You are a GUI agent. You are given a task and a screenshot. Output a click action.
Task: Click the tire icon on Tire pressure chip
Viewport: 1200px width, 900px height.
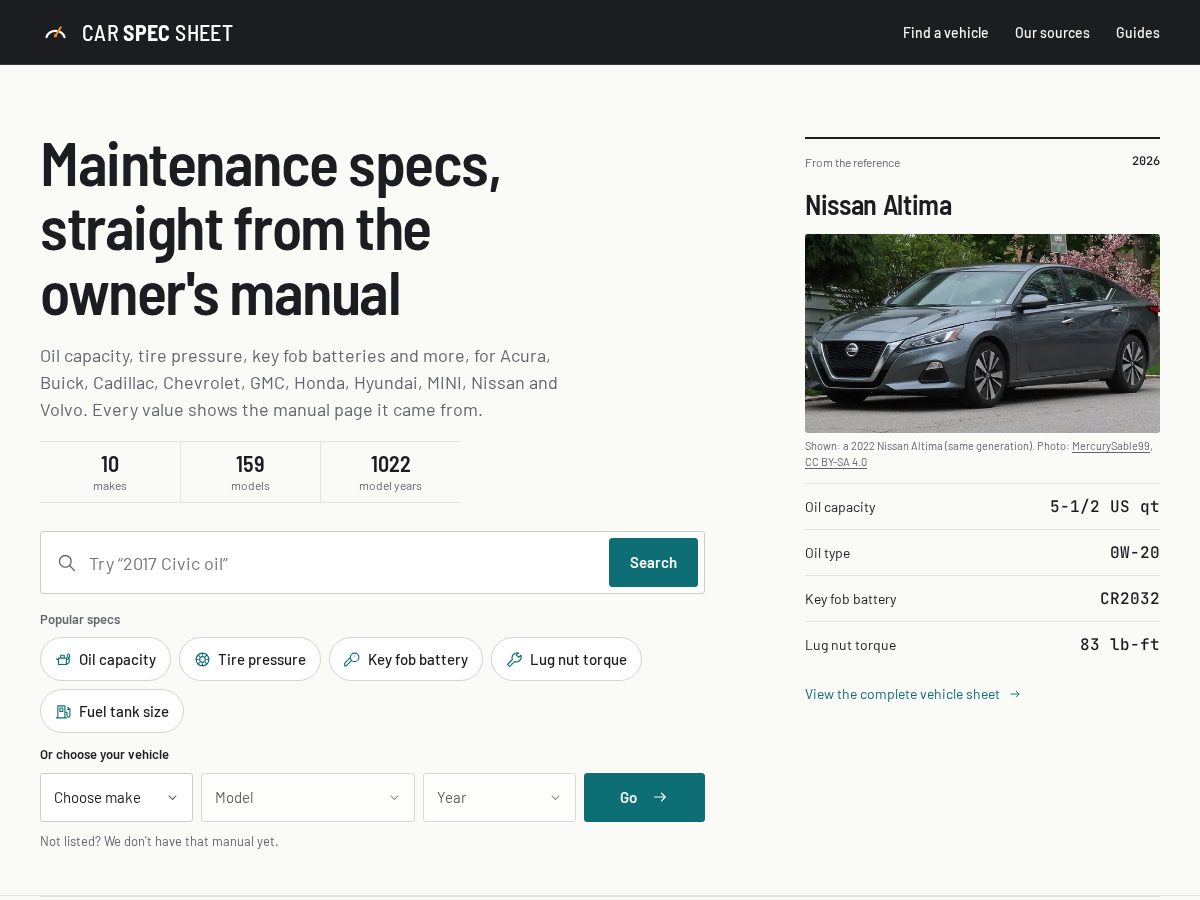point(202,660)
